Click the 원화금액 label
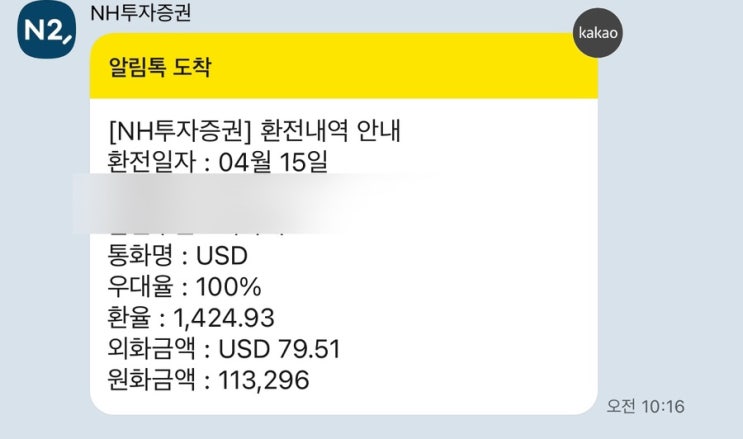This screenshot has height=439, width=743. (x=152, y=381)
